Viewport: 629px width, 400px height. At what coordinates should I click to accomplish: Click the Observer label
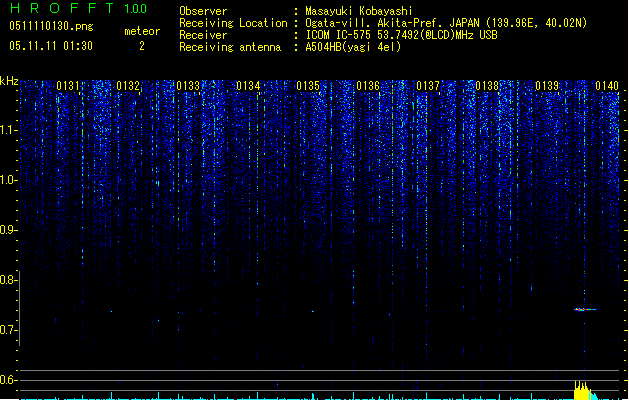click(203, 11)
